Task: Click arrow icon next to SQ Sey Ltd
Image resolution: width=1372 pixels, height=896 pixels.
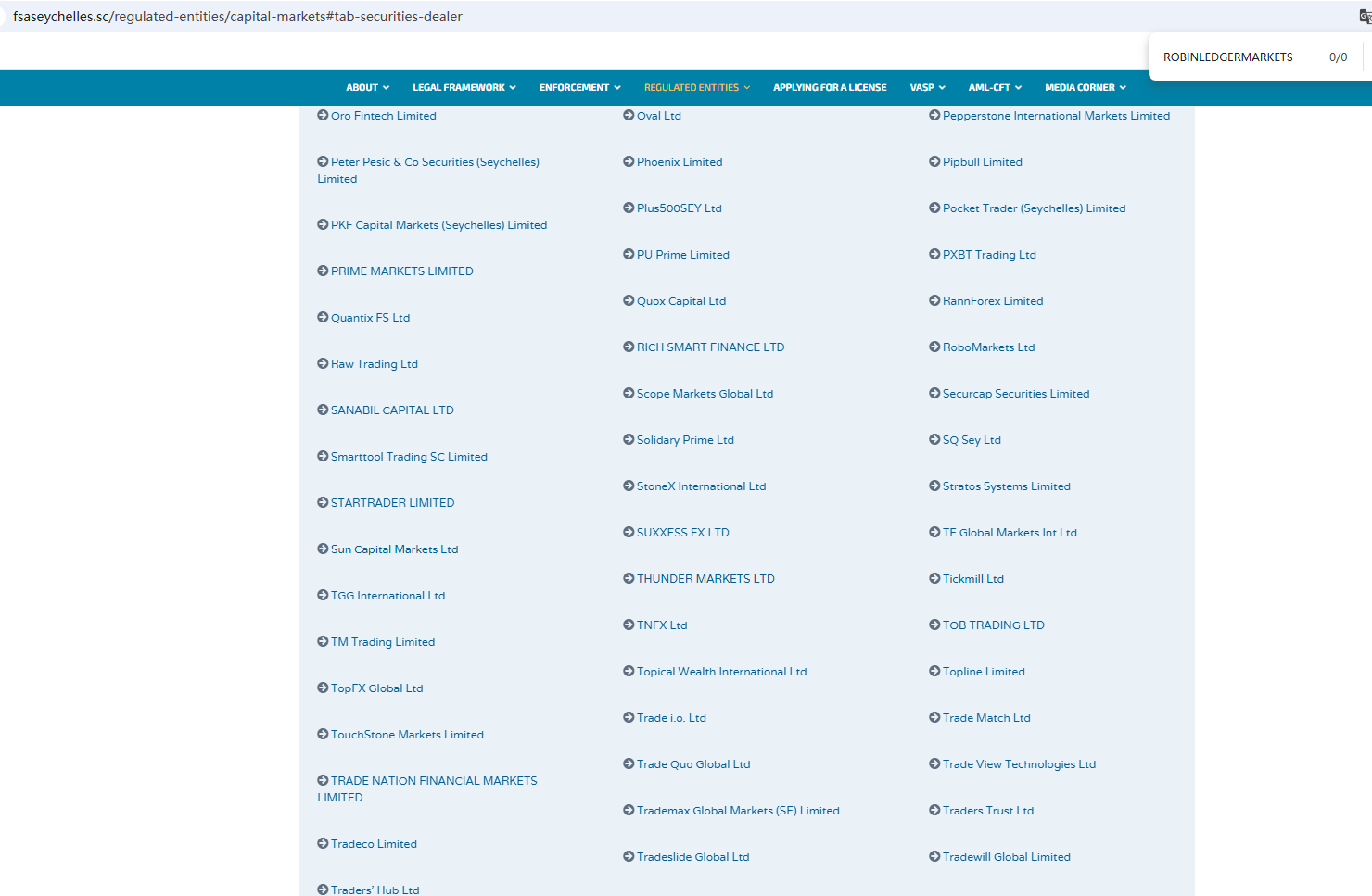Action: [x=934, y=440]
